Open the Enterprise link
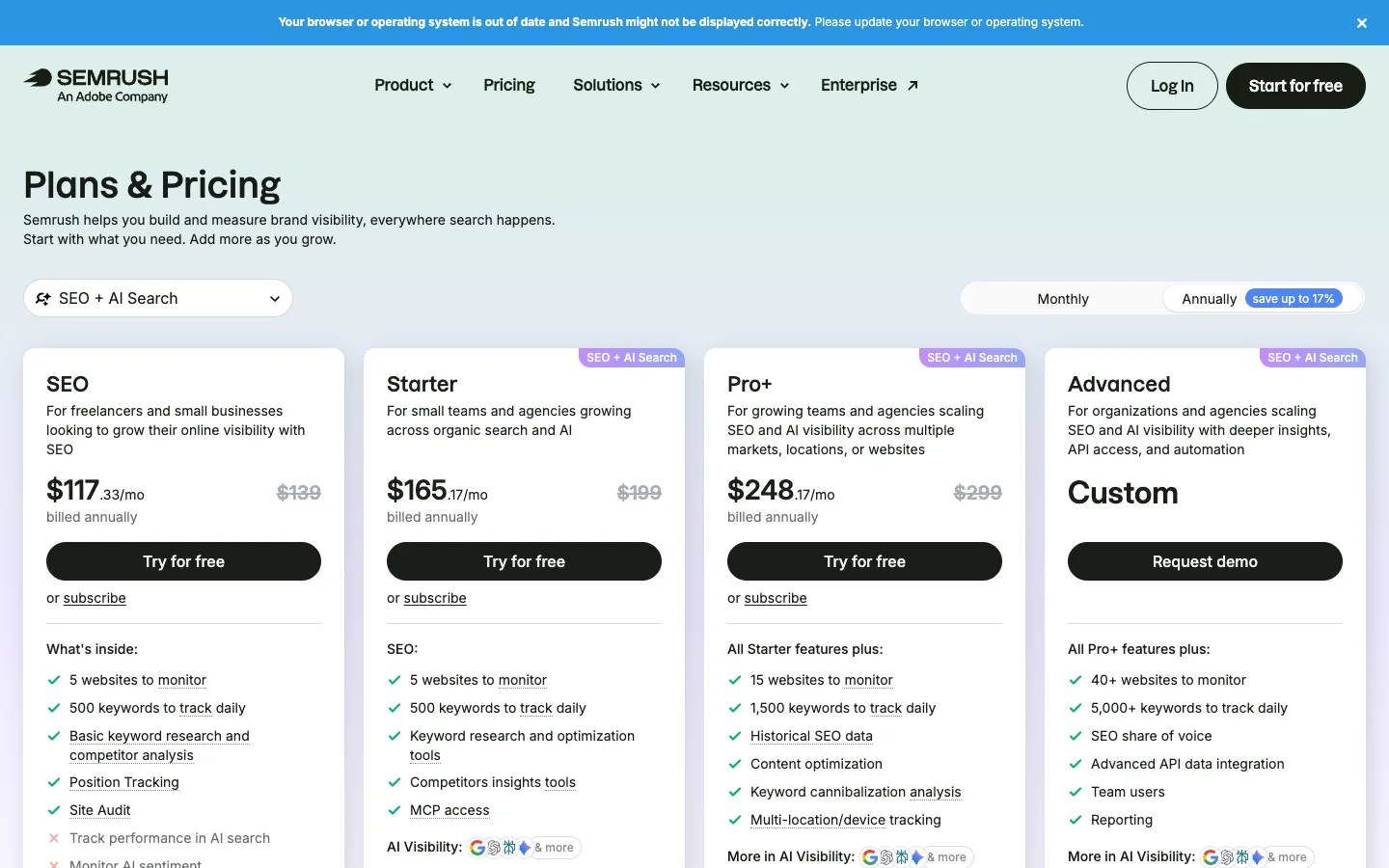Image resolution: width=1389 pixels, height=868 pixels. [x=869, y=85]
